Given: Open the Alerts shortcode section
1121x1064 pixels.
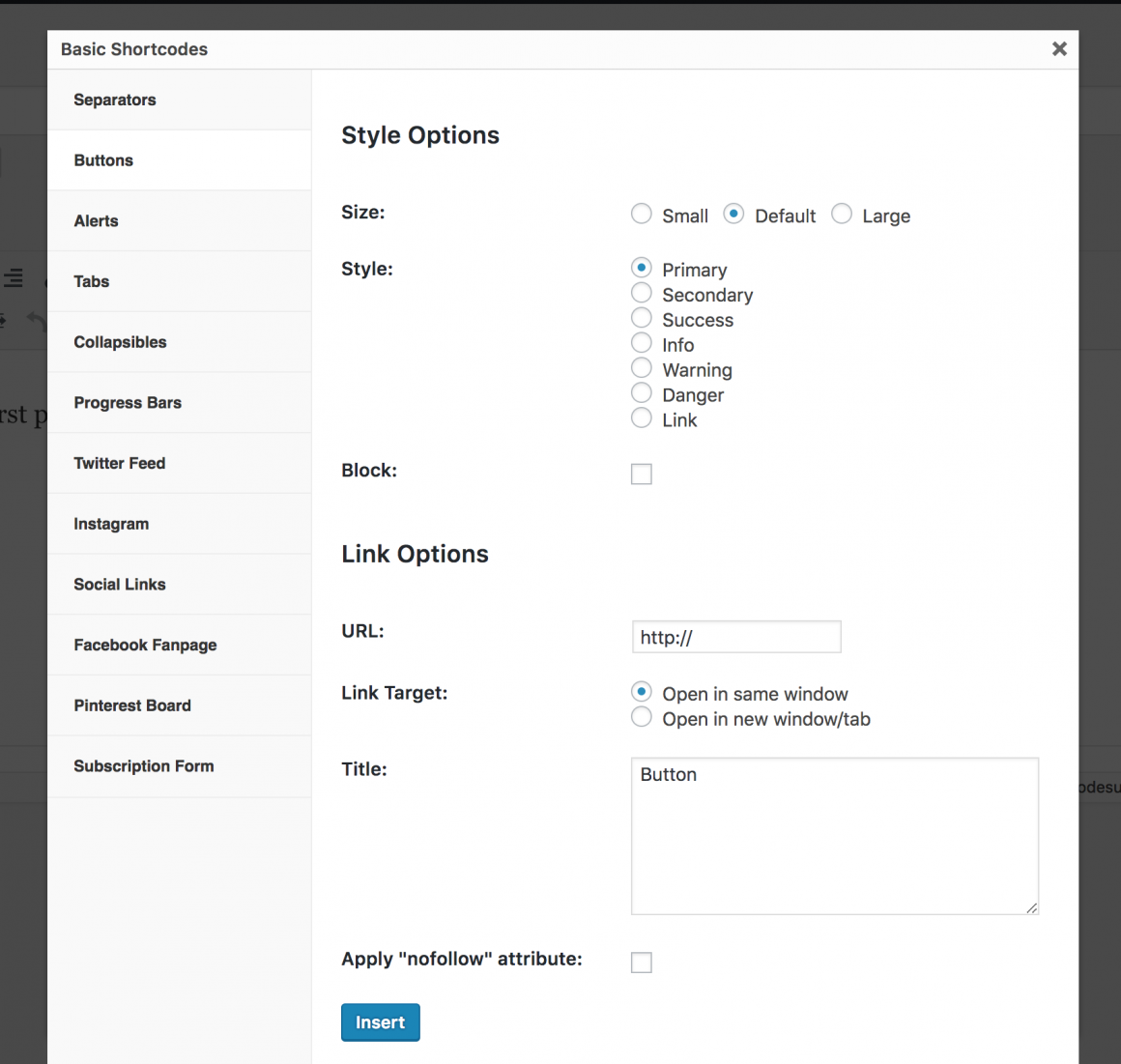Looking at the screenshot, I should (x=96, y=220).
